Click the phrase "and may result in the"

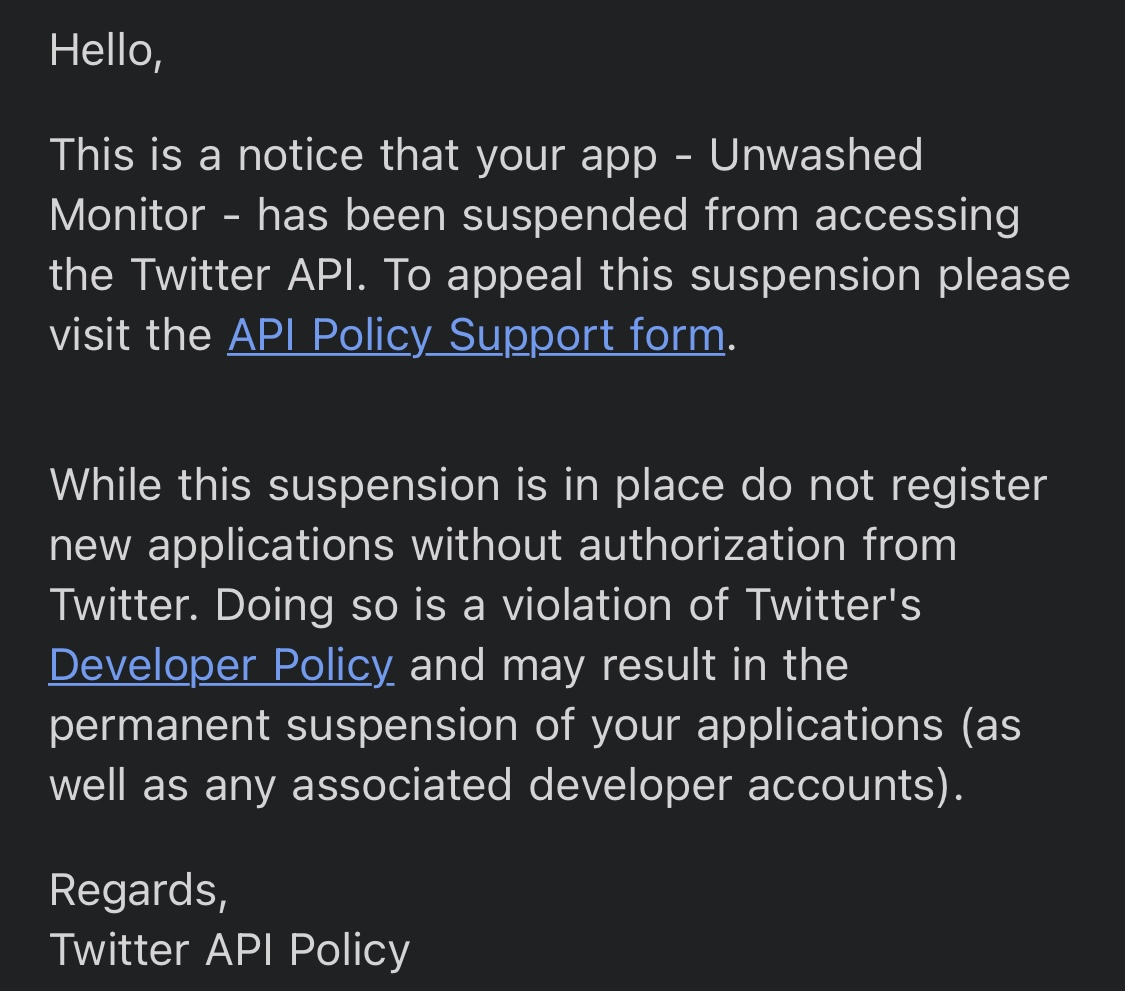(x=629, y=665)
